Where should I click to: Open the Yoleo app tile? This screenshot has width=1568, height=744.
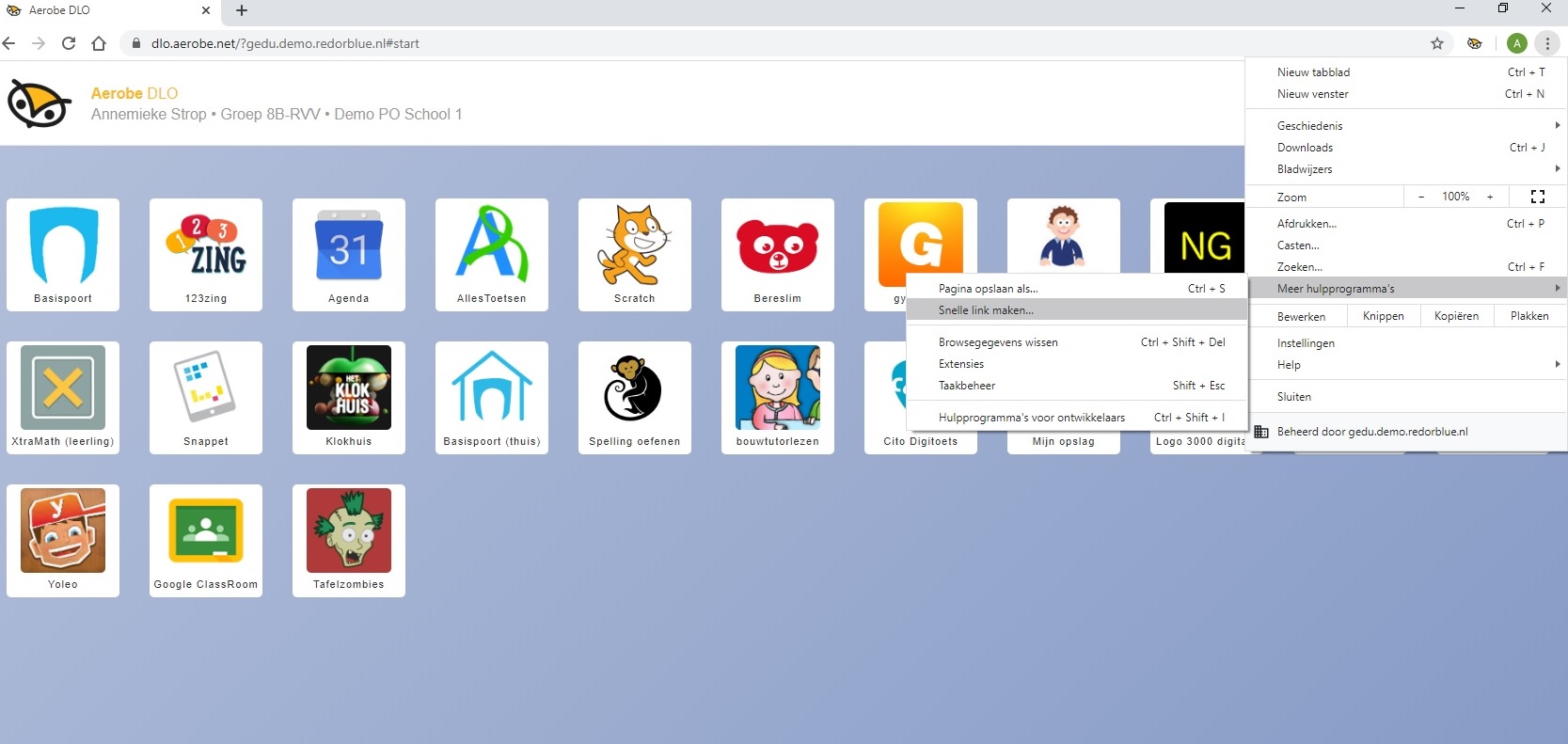(x=63, y=540)
